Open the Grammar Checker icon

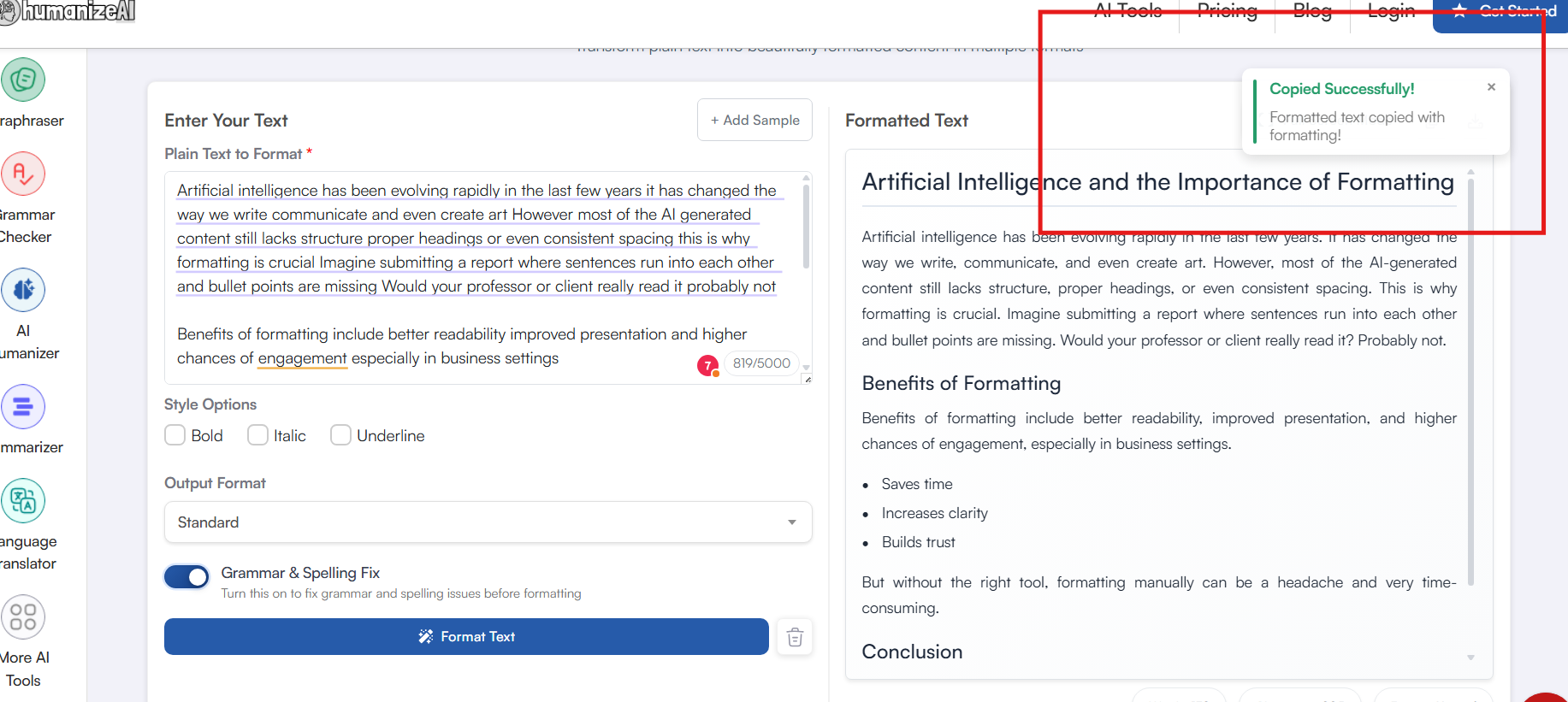click(x=23, y=174)
